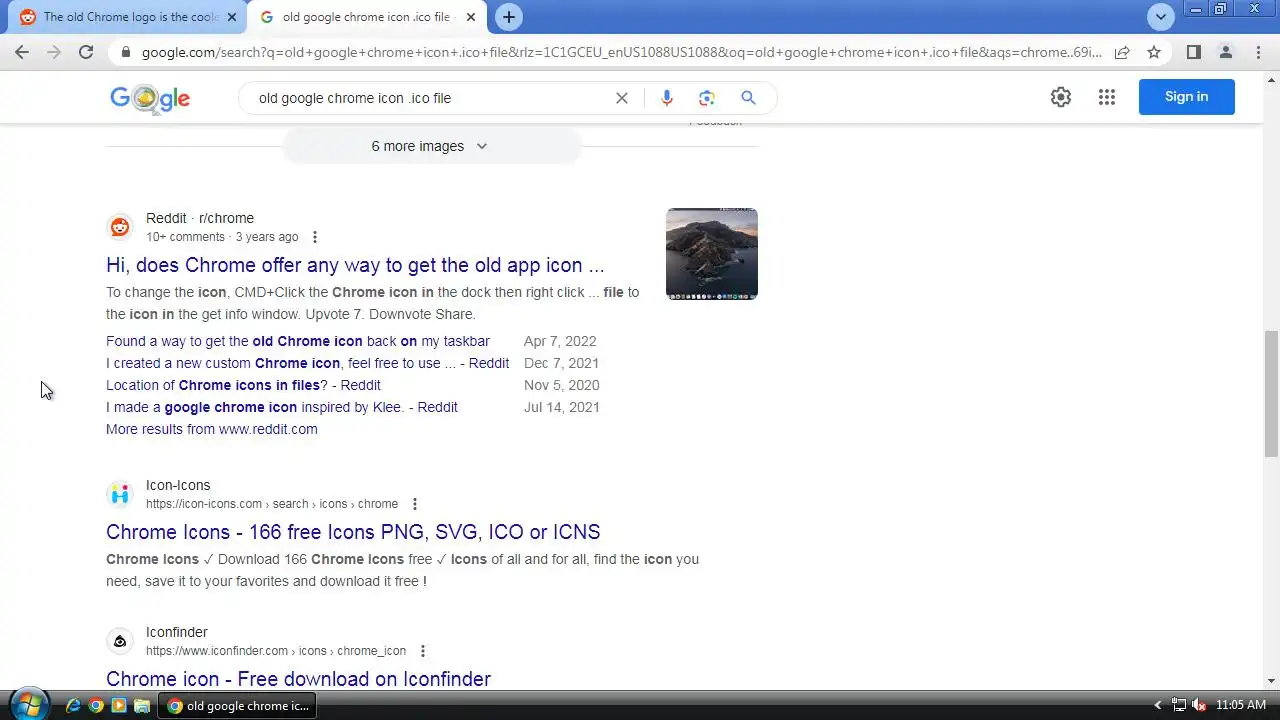Open the tab search dropdown arrow
This screenshot has width=1280, height=720.
click(x=1160, y=17)
